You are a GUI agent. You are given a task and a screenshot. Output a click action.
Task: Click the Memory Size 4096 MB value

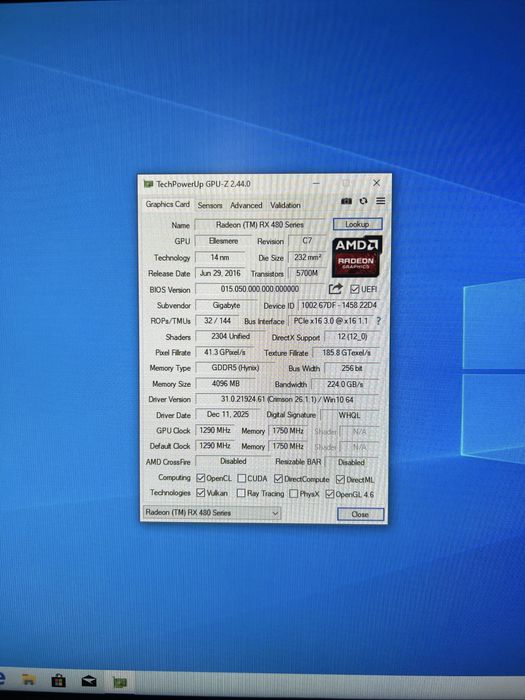click(226, 383)
